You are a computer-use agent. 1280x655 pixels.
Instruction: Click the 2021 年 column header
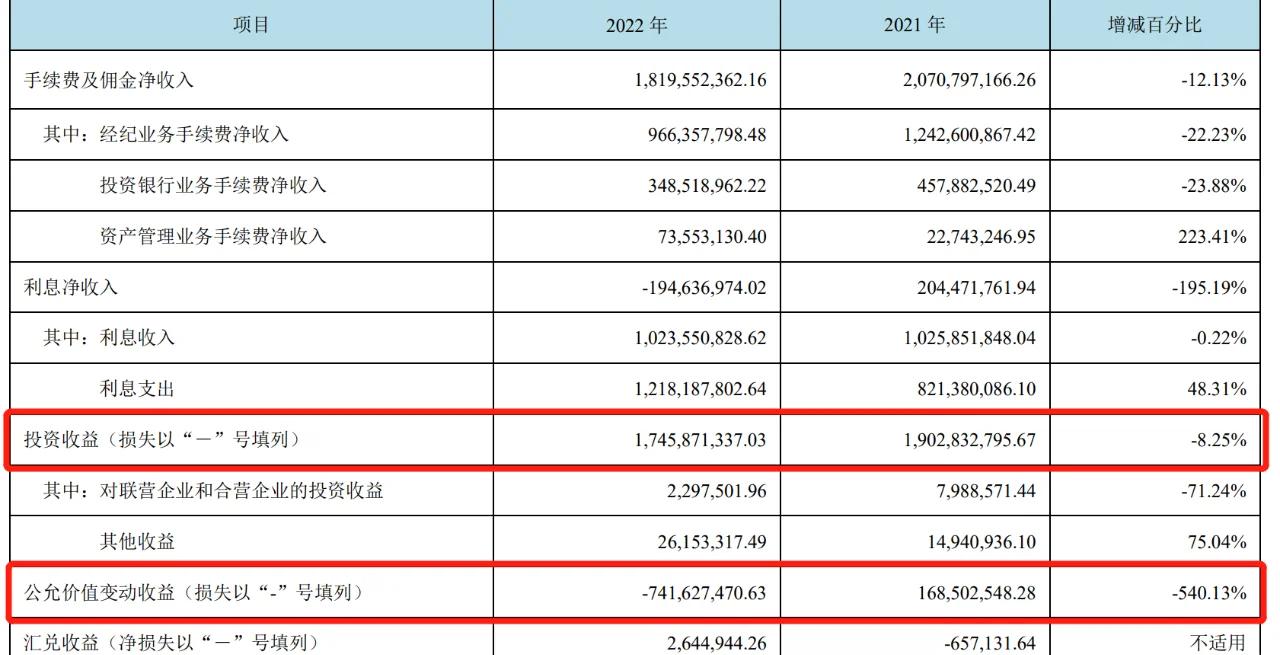coord(914,25)
